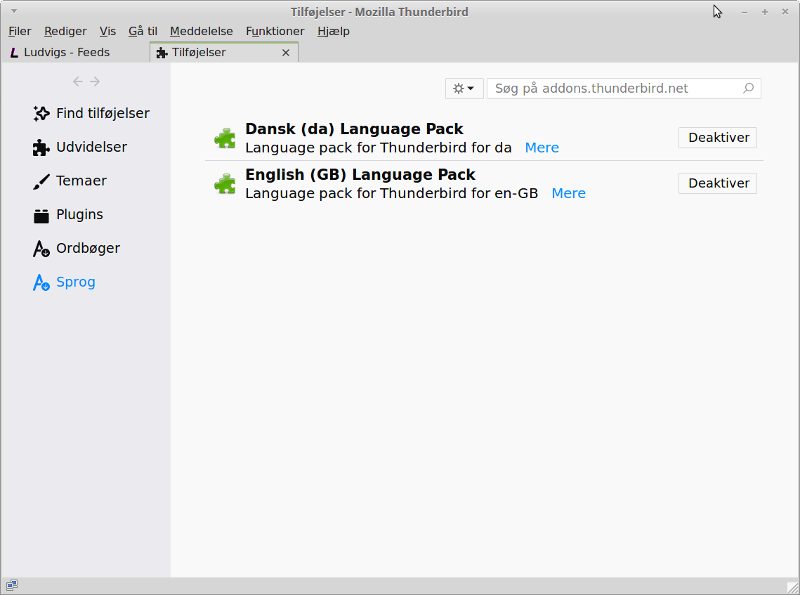The height and width of the screenshot is (595, 800).
Task: Open Mere link for Dansk language pack
Action: (x=542, y=147)
